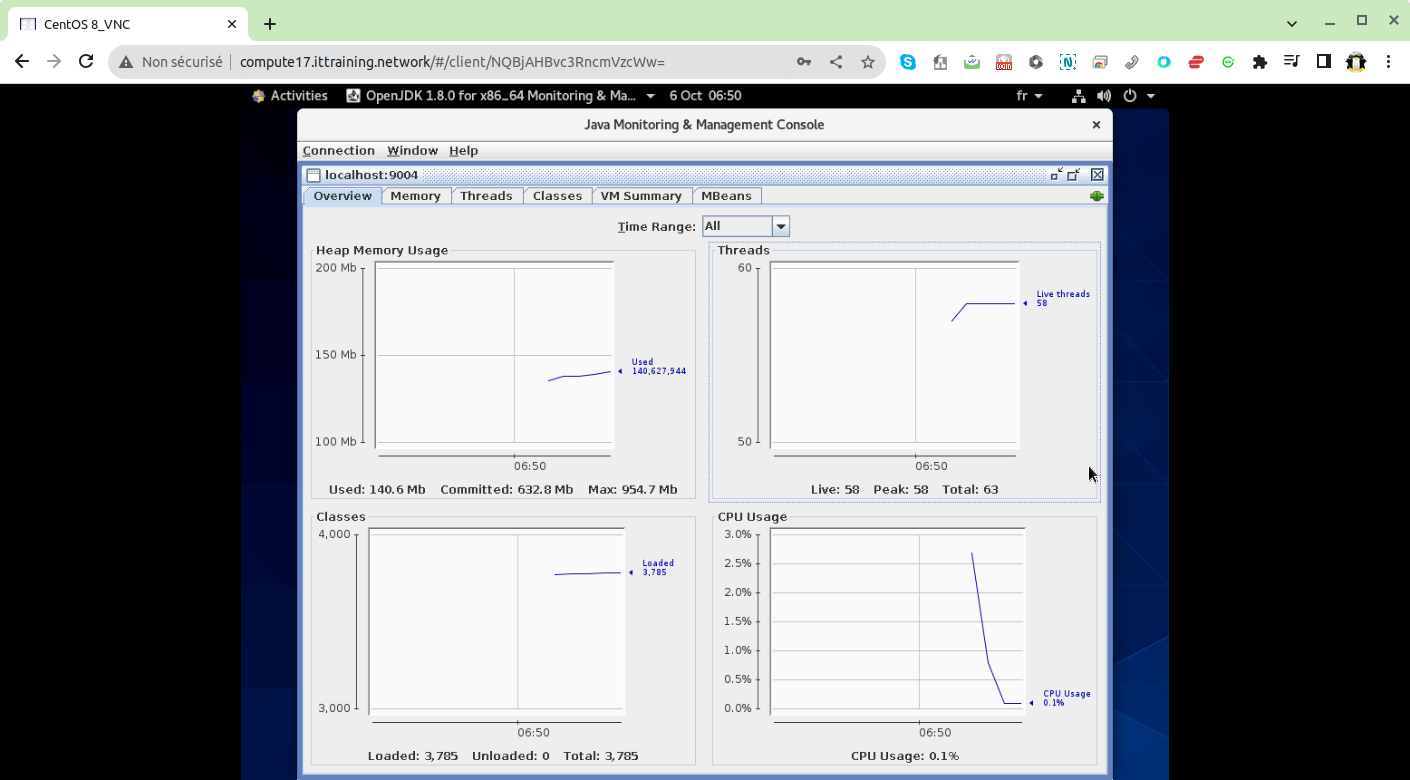Click the Loaded 3,785 legend label
Image resolution: width=1410 pixels, height=780 pixels.
click(x=658, y=568)
